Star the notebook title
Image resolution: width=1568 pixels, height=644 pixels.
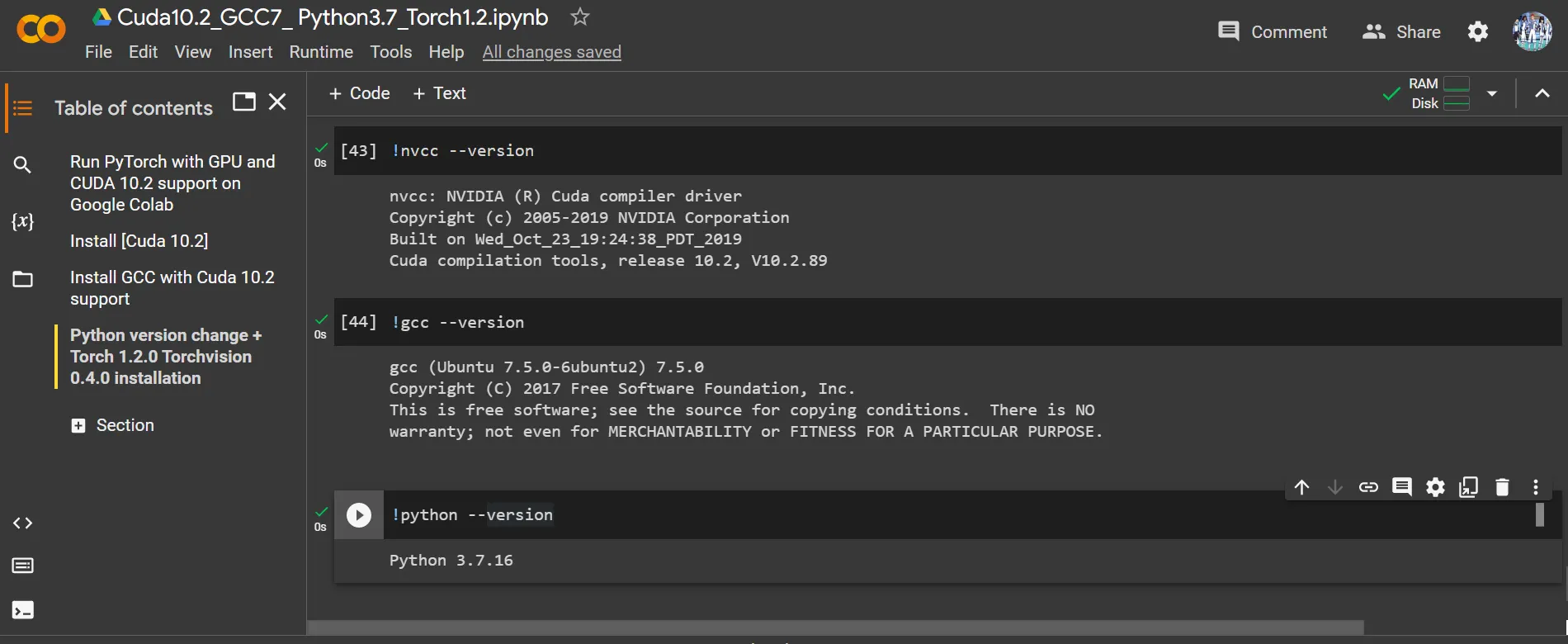coord(580,17)
